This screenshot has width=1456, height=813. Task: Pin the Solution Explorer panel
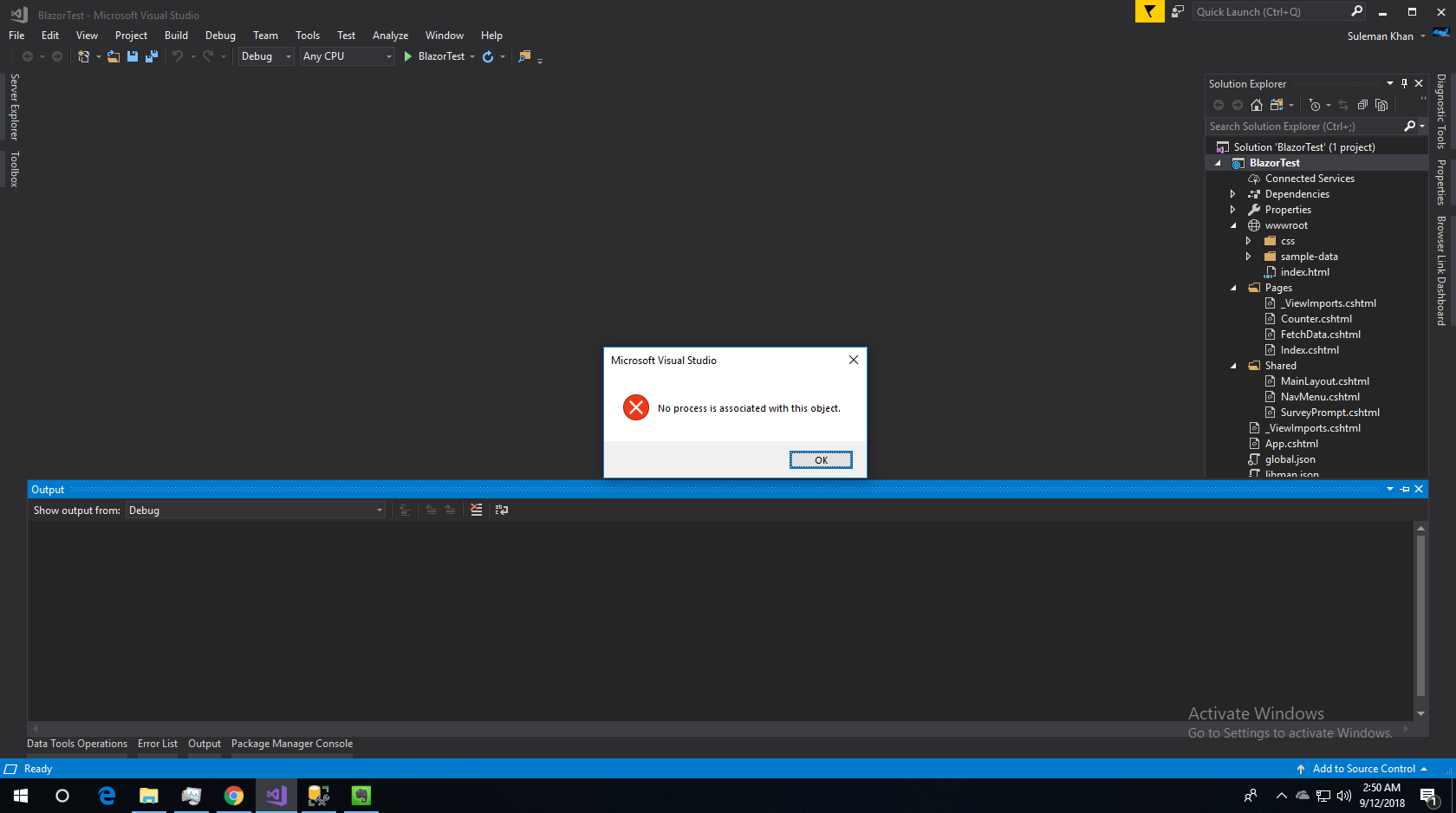click(x=1404, y=83)
